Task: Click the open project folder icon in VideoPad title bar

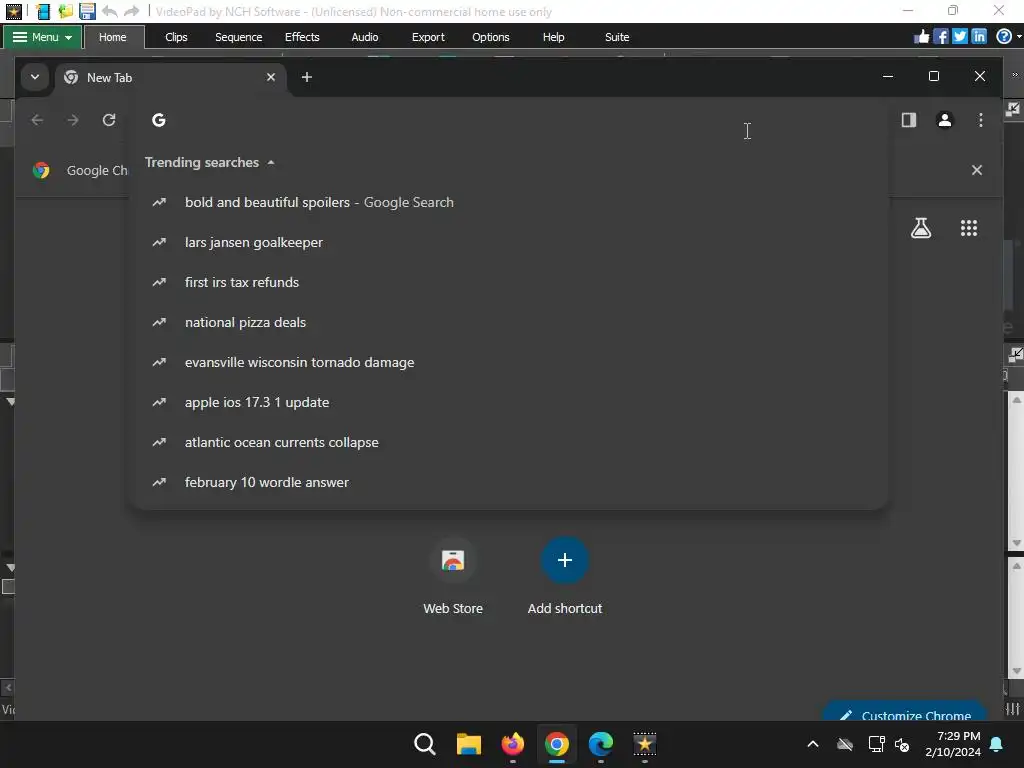Action: [65, 11]
